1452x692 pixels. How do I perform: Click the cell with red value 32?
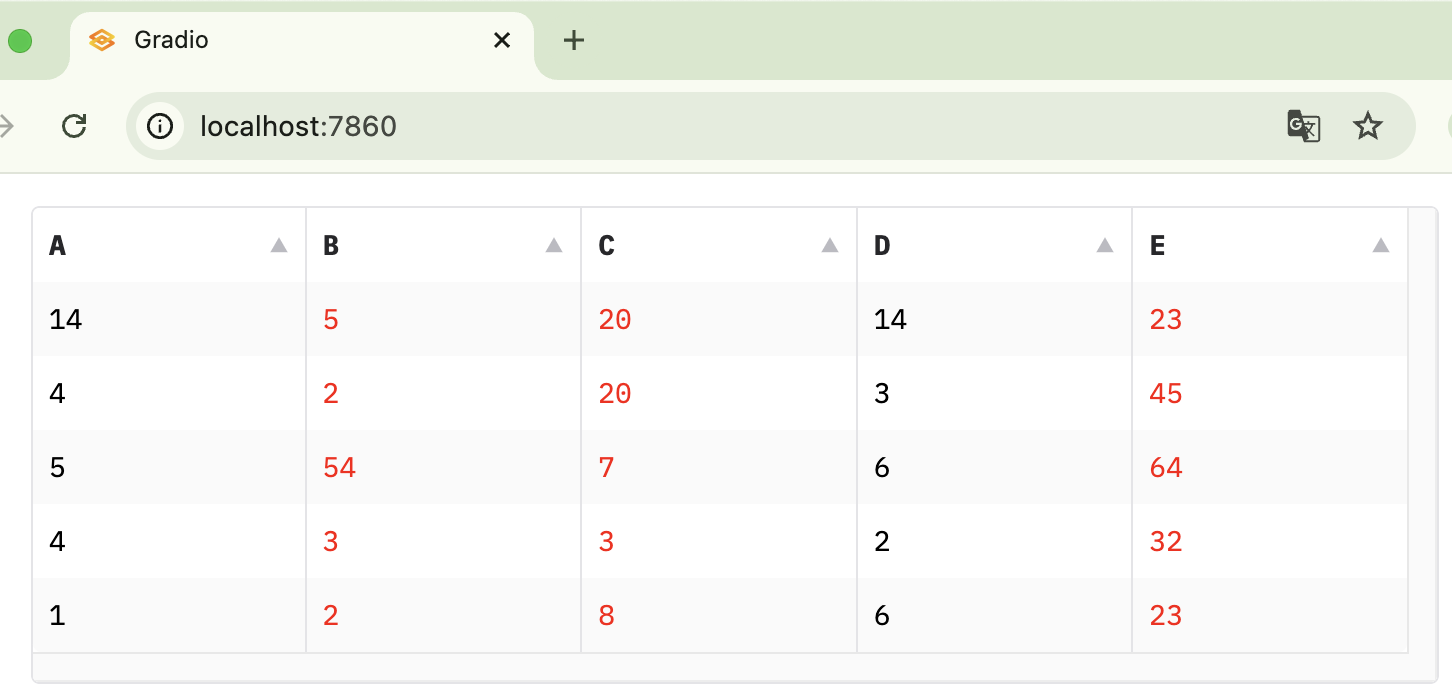point(1166,542)
